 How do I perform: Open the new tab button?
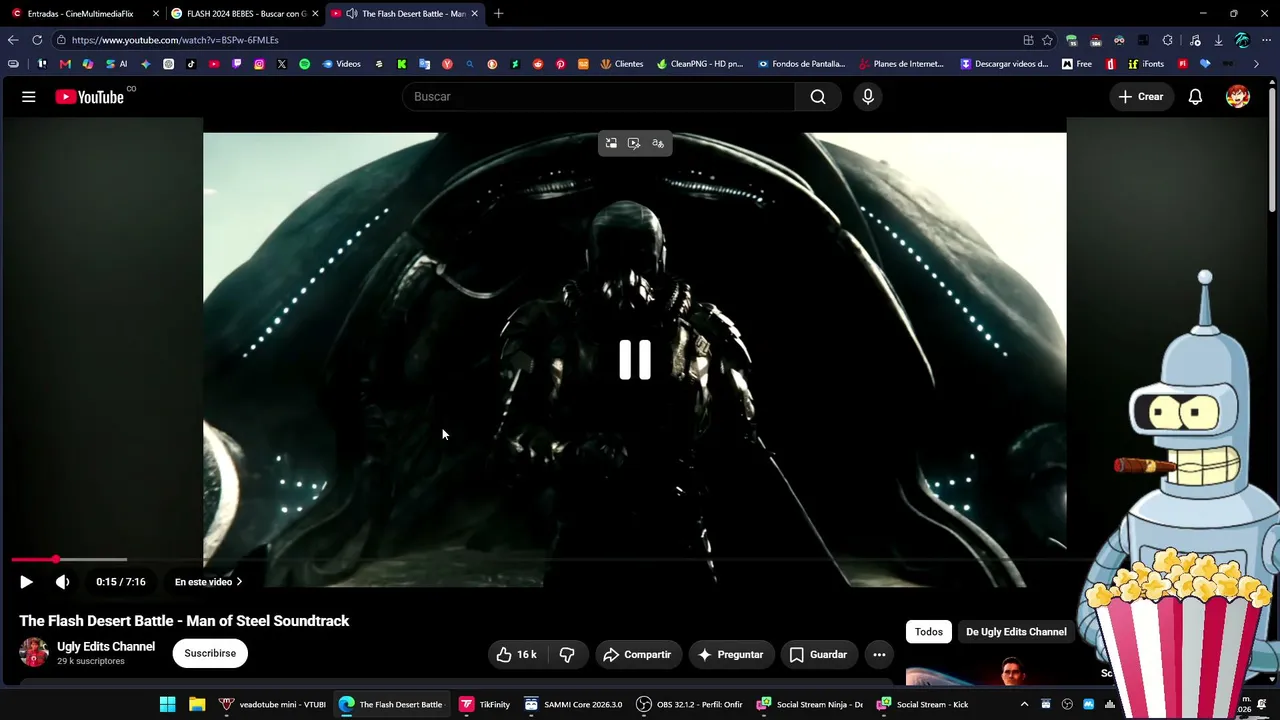[x=498, y=13]
